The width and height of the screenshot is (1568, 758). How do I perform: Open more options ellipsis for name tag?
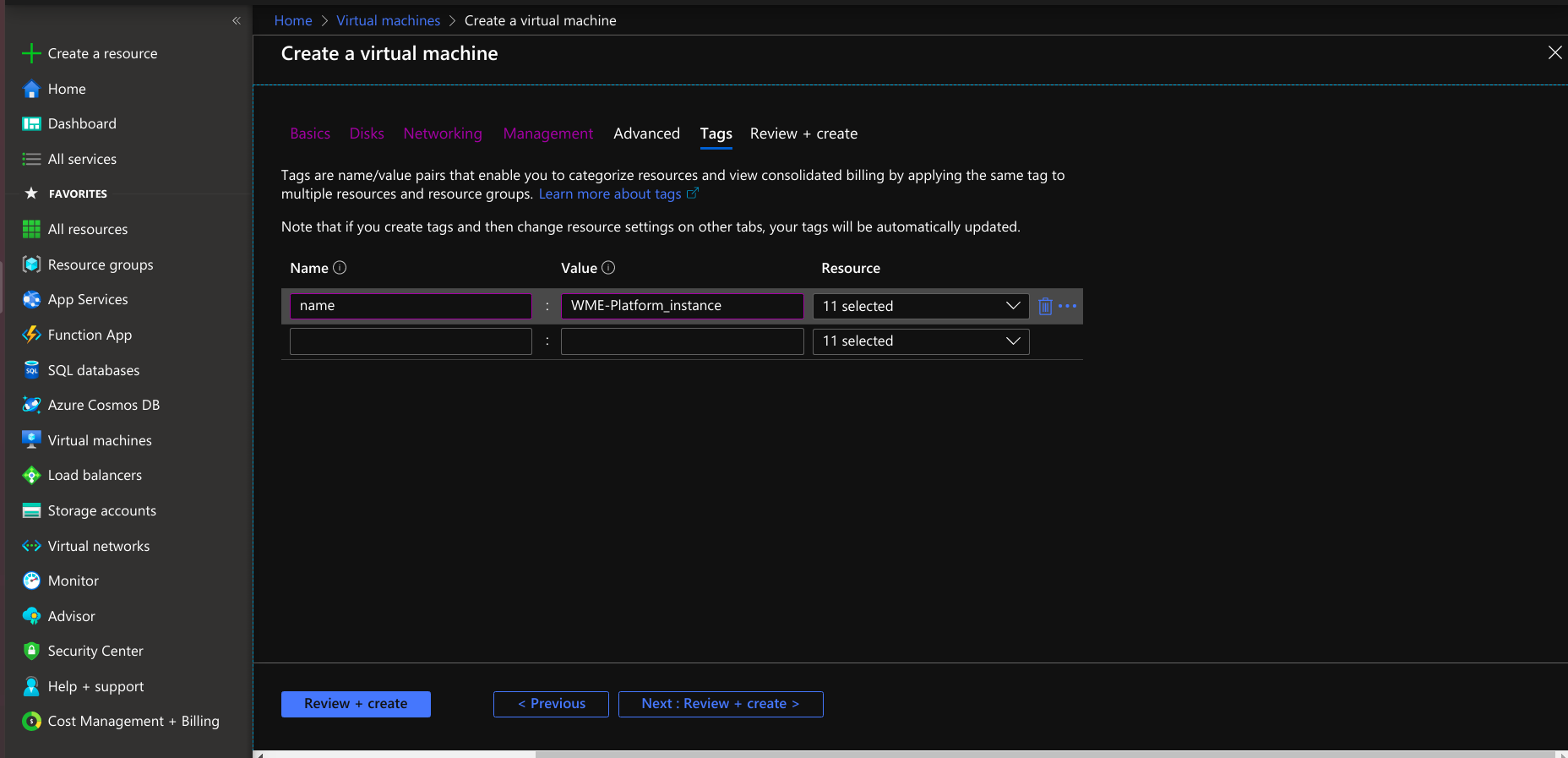click(1068, 306)
